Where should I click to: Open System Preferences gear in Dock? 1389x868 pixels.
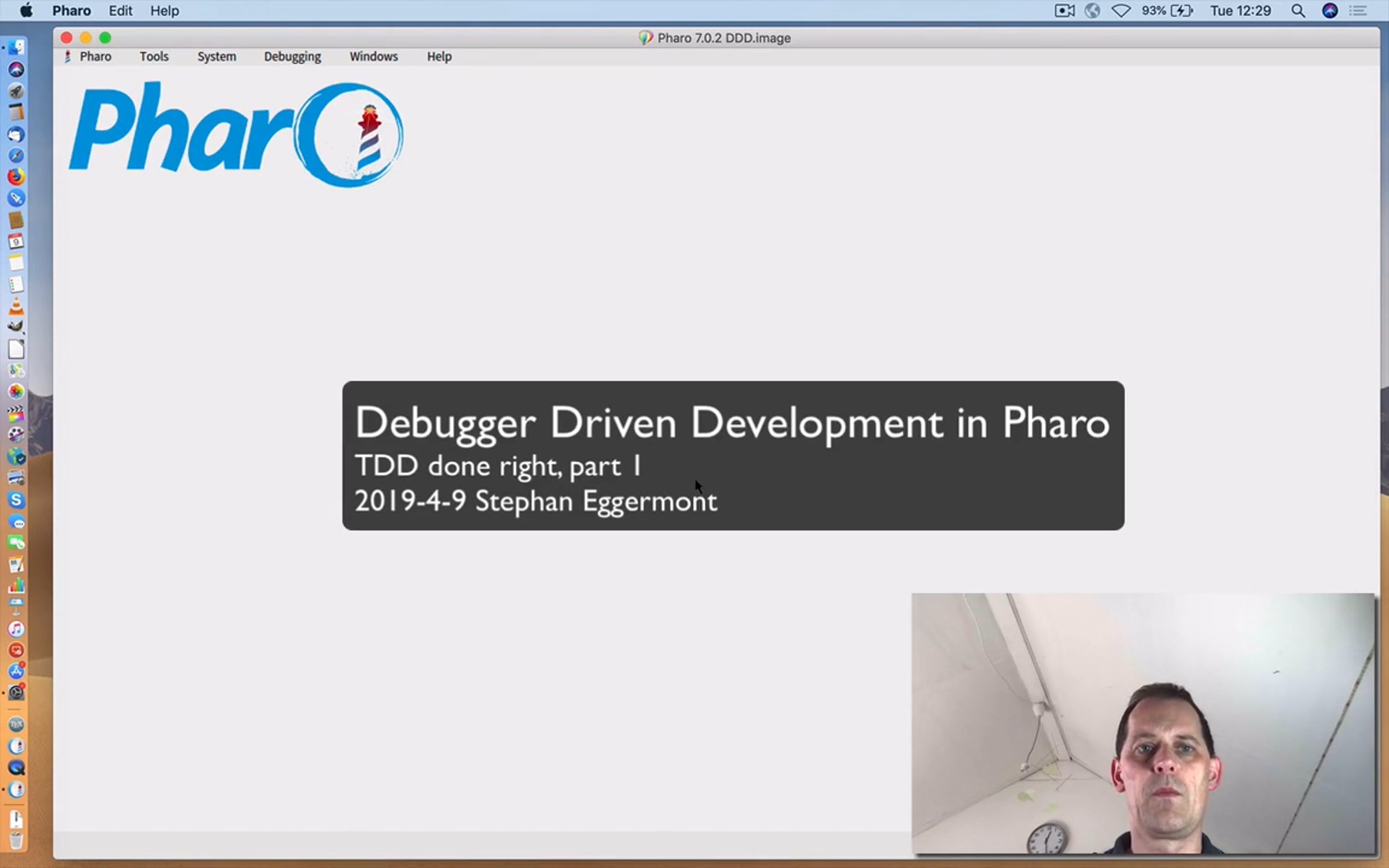coord(16,693)
